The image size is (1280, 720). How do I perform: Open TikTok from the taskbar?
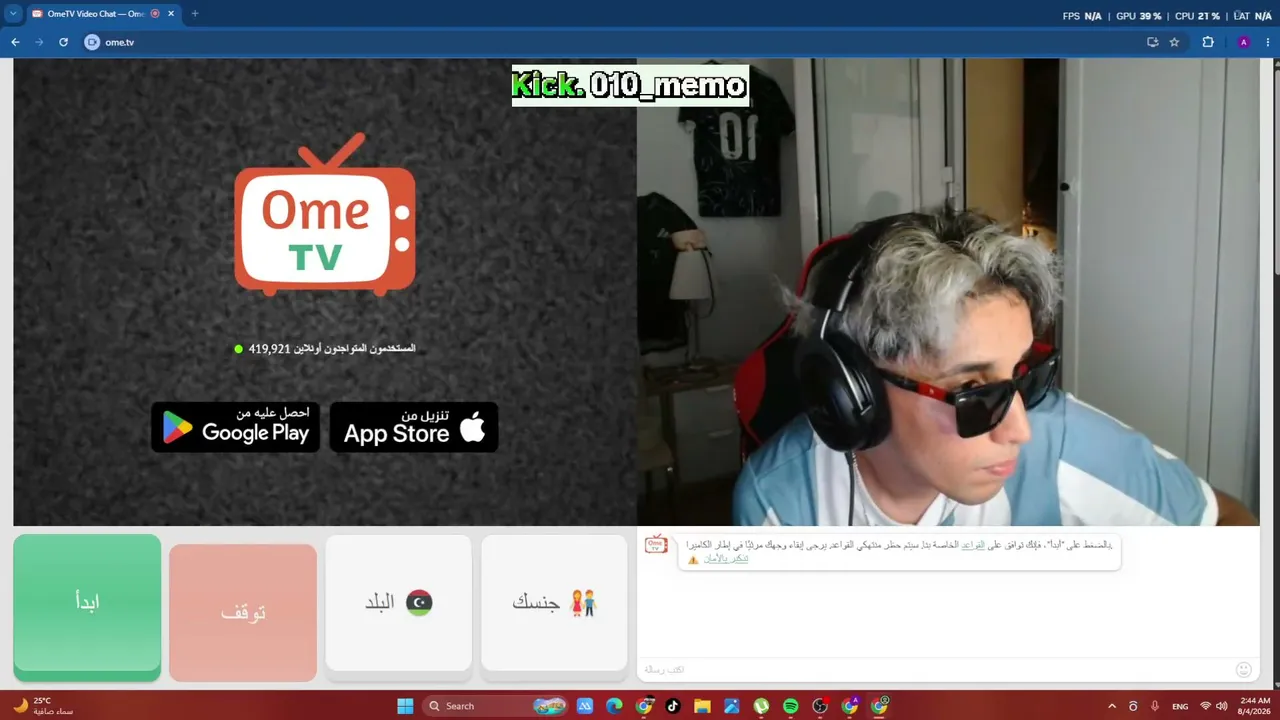pos(672,706)
